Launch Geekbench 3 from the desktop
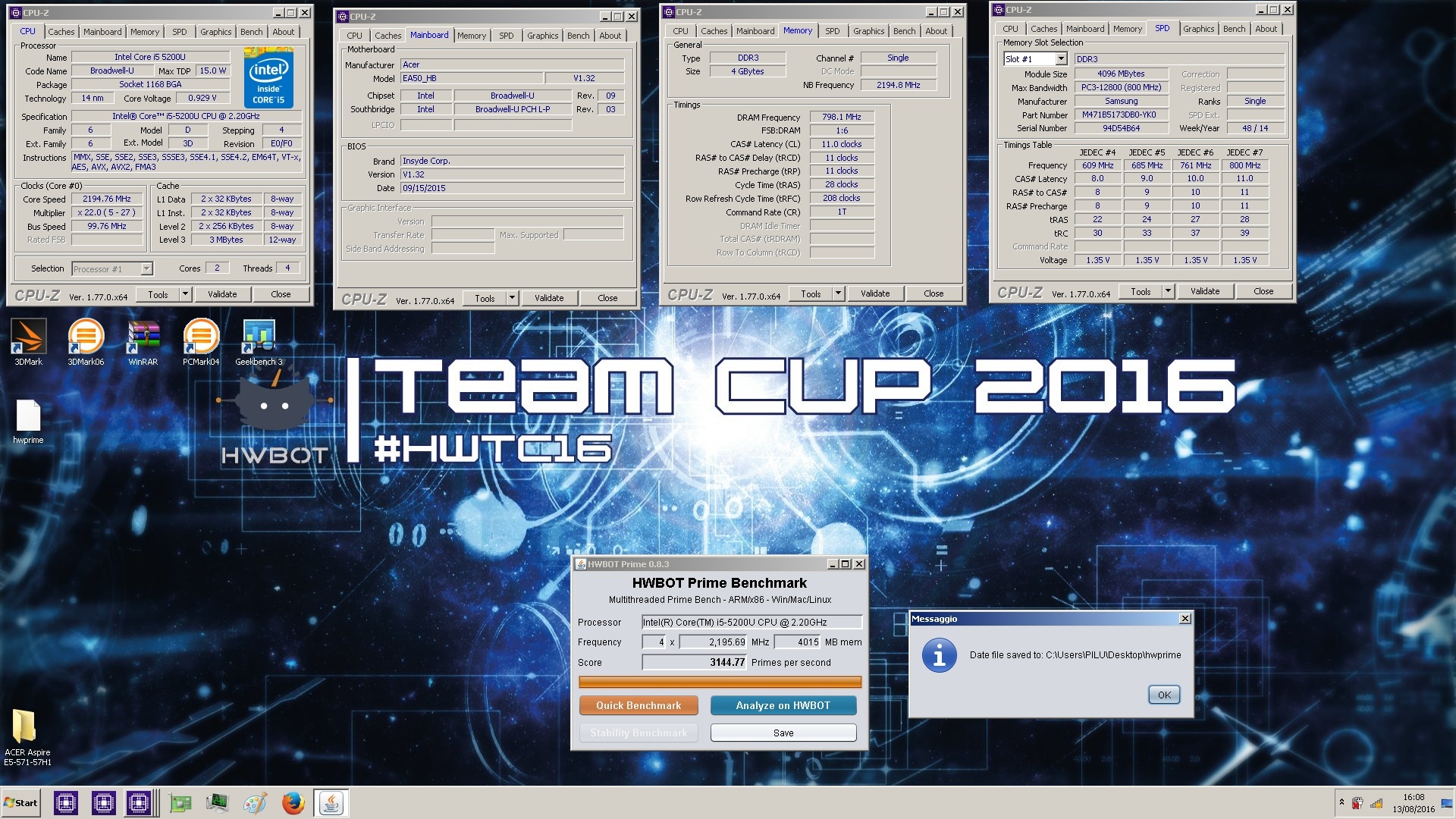 click(x=259, y=343)
